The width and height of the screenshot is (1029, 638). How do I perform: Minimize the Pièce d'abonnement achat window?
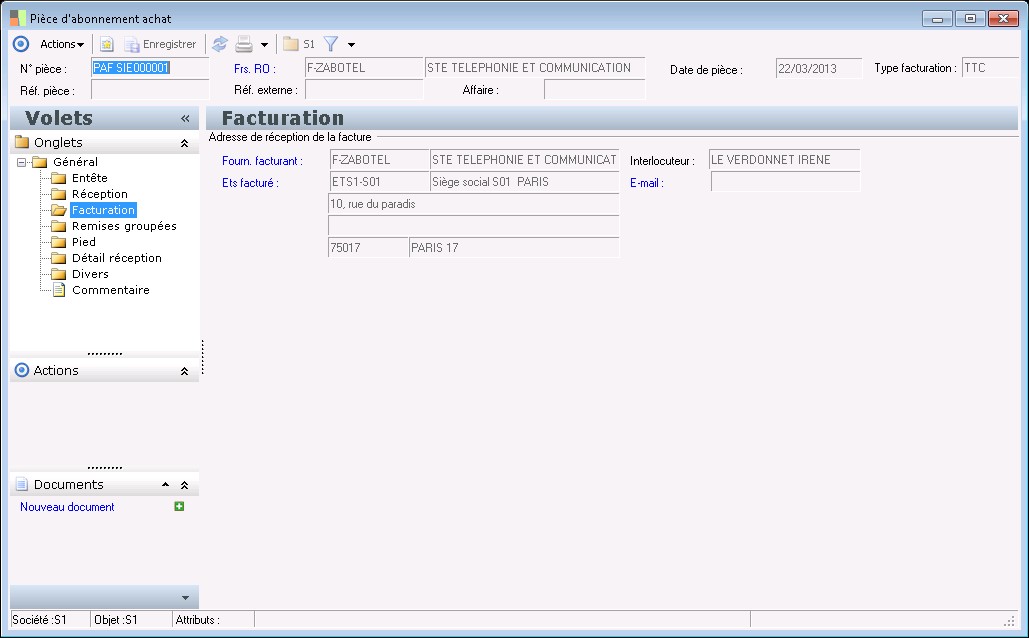[937, 18]
